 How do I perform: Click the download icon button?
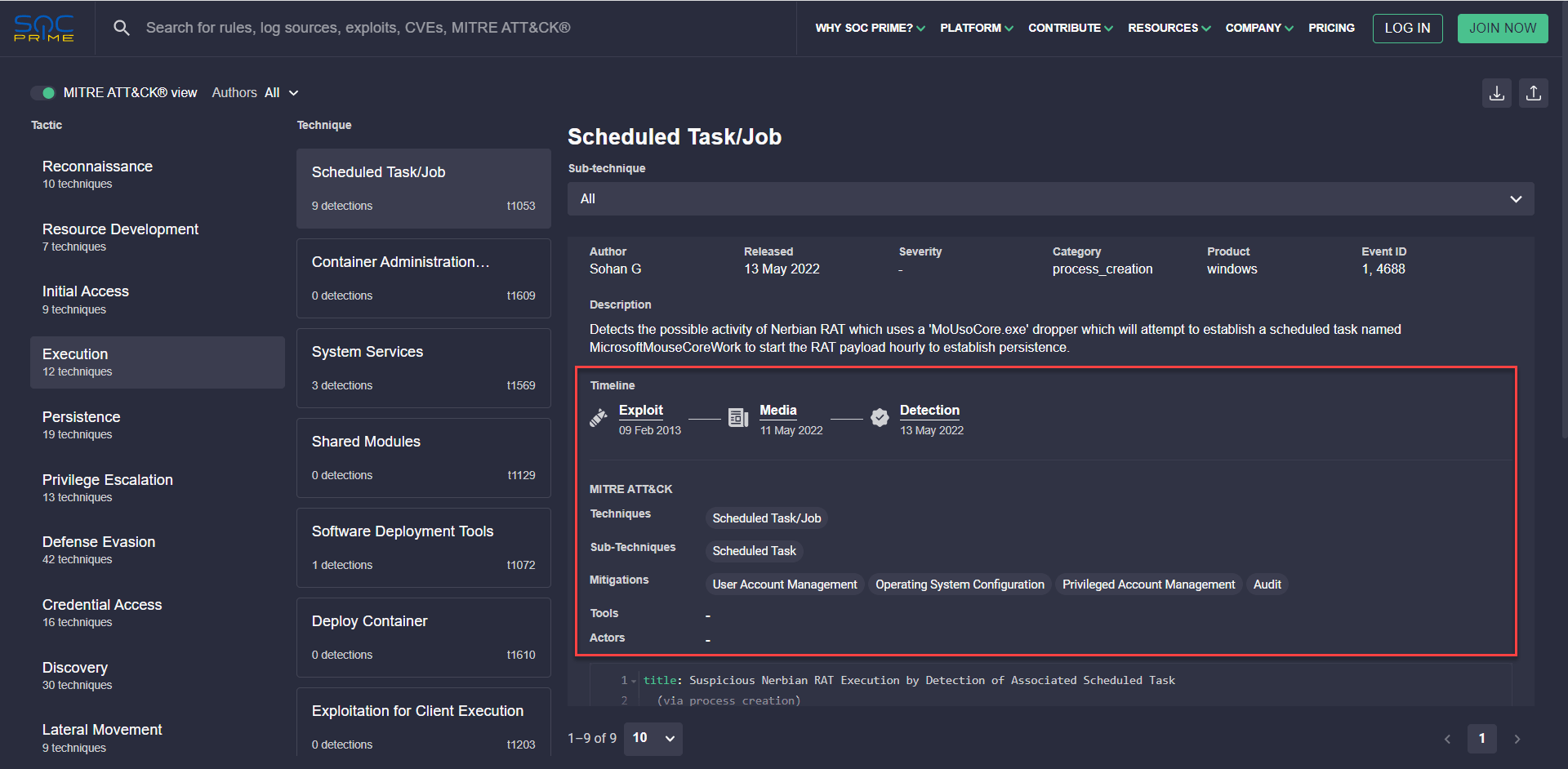coord(1497,93)
